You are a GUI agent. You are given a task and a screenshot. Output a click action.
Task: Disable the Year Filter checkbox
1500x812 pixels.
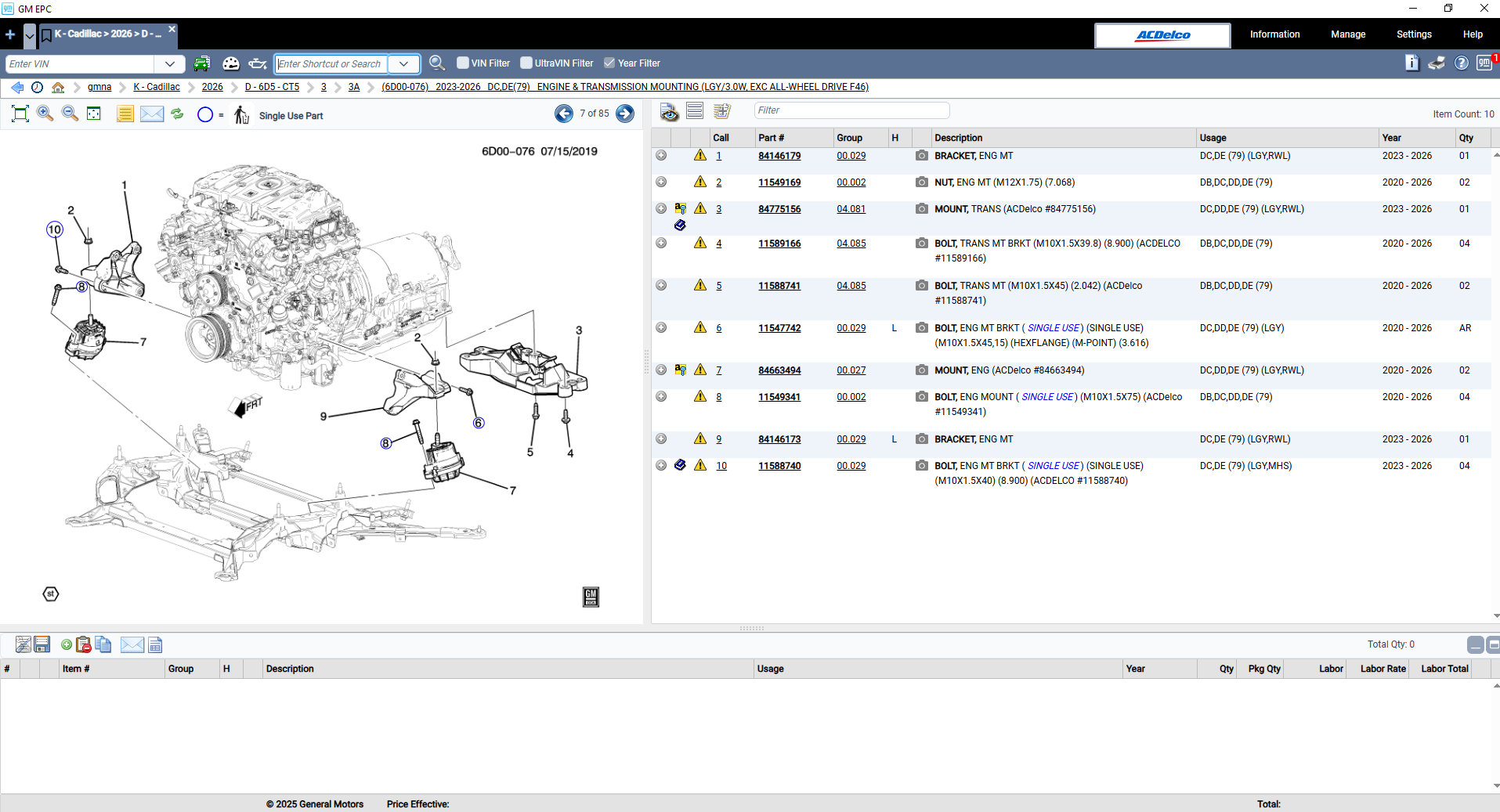(609, 63)
